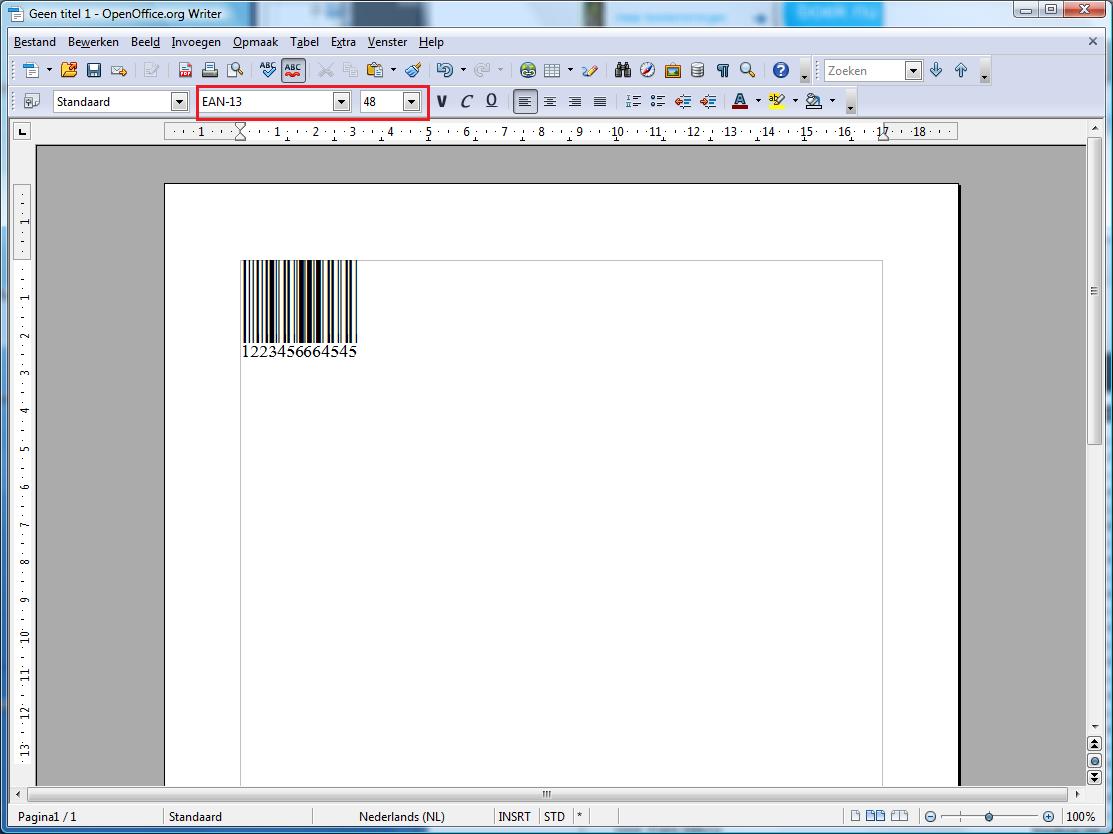Open the Styles and Formatting window icon
This screenshot has height=834, width=1113.
click(32, 101)
